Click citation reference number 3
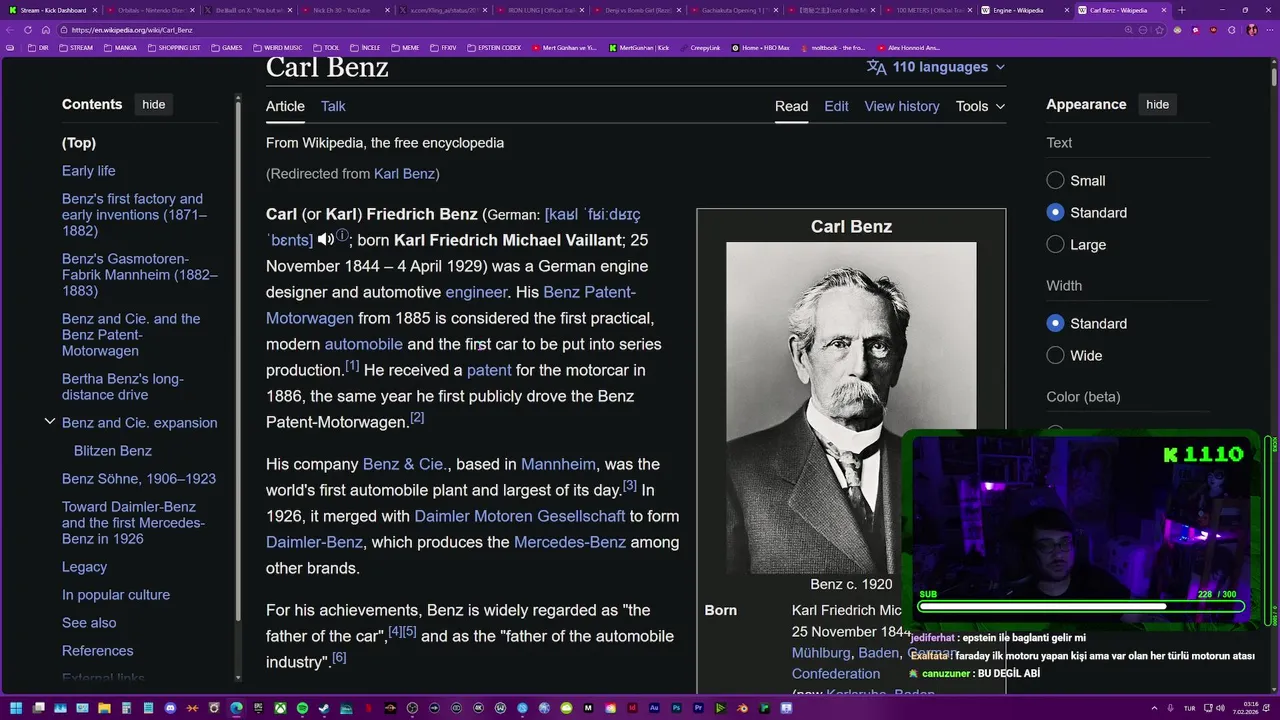This screenshot has width=1280, height=720. [630, 485]
